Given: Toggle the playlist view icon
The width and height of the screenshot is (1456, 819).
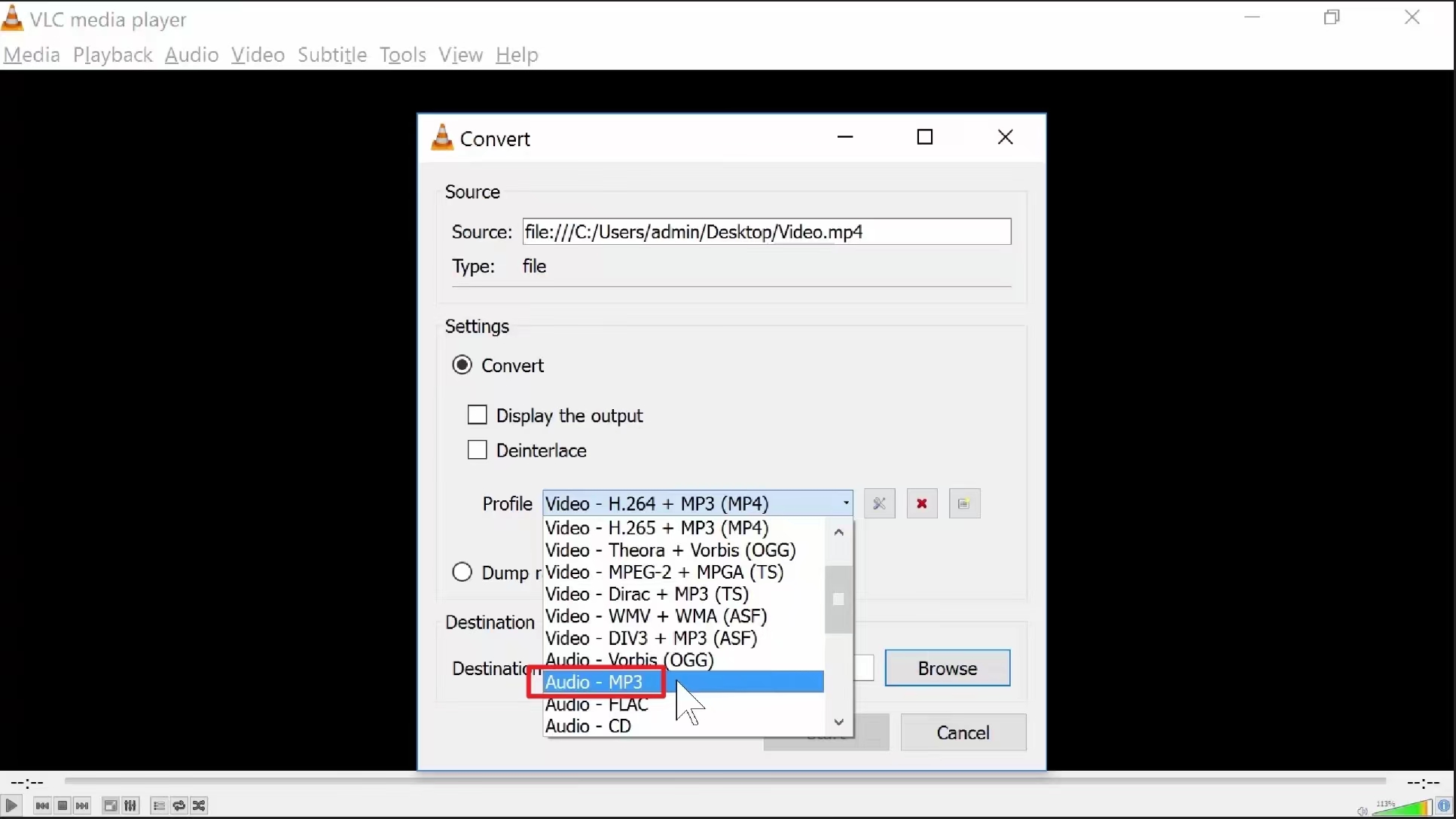Looking at the screenshot, I should click(159, 805).
